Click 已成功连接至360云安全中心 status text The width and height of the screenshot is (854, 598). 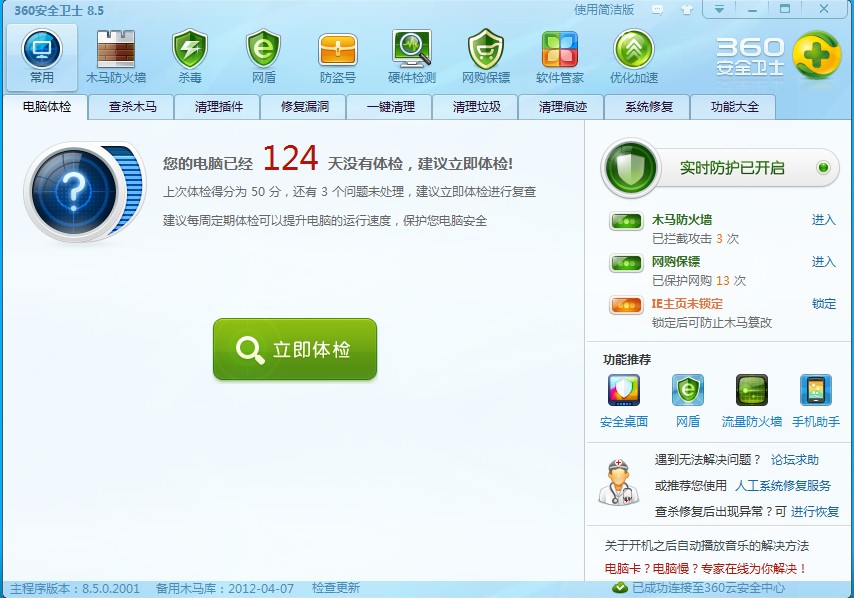pos(709,588)
